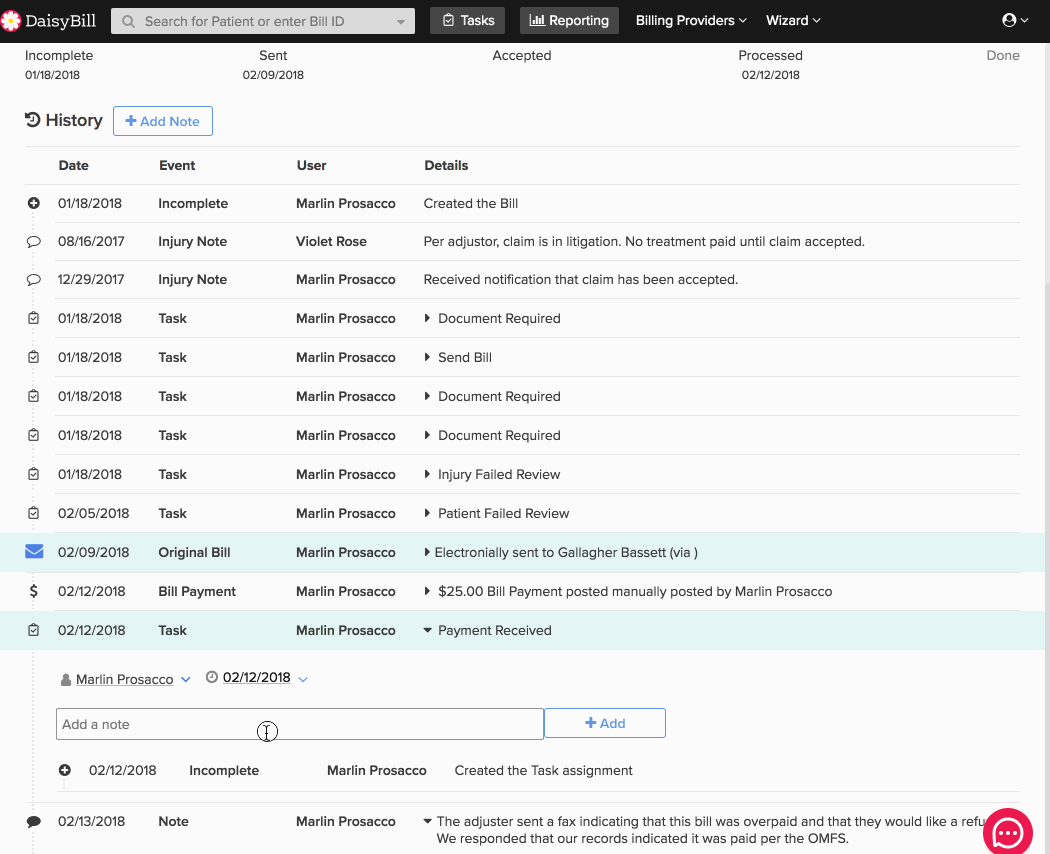
Task: Click the Accepted status step
Action: tap(522, 56)
